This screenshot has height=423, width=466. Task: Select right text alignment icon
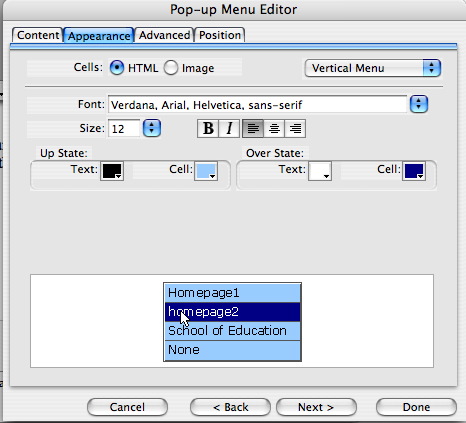(x=295, y=128)
